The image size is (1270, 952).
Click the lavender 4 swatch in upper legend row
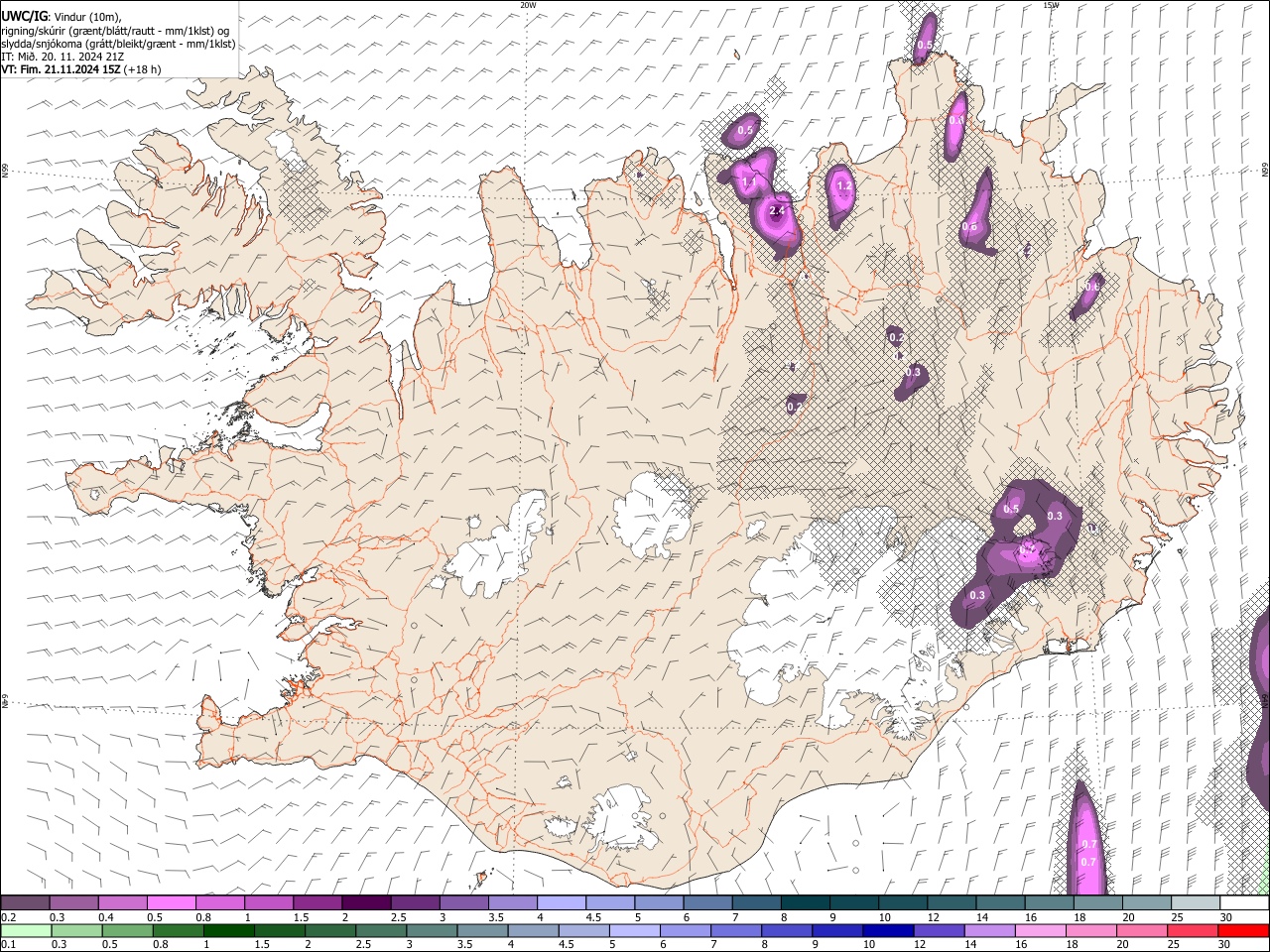click(561, 902)
